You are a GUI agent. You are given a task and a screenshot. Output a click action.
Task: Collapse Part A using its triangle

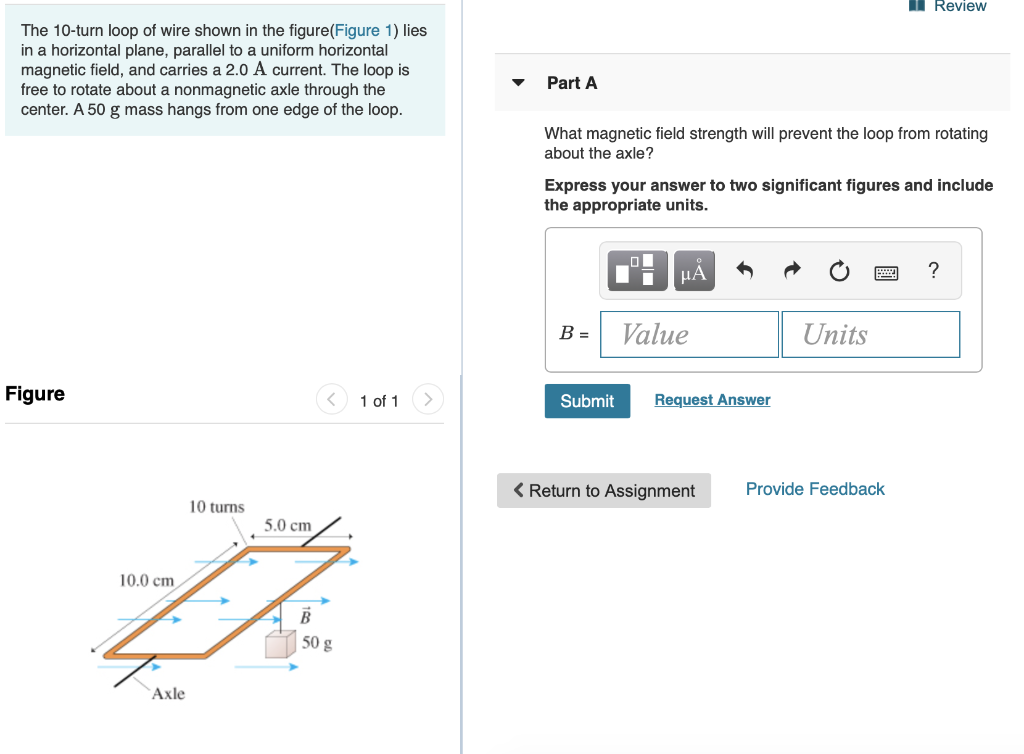[x=518, y=83]
